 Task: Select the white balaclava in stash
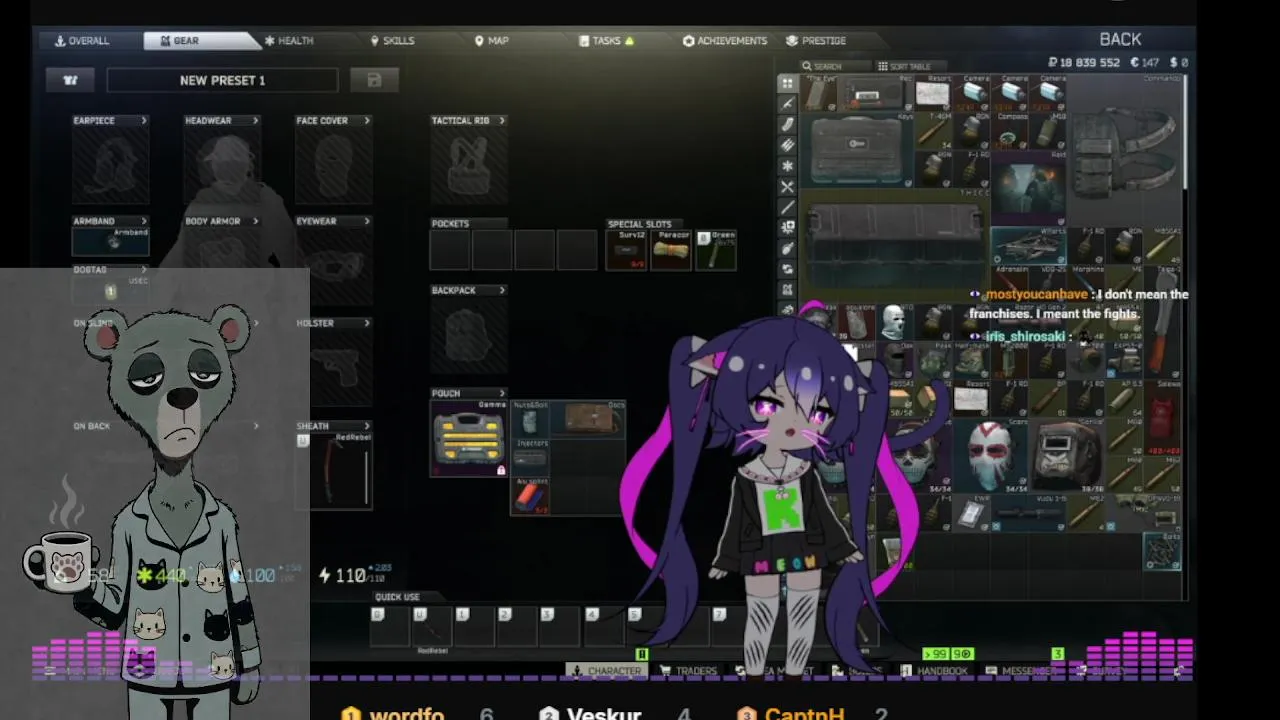894,323
